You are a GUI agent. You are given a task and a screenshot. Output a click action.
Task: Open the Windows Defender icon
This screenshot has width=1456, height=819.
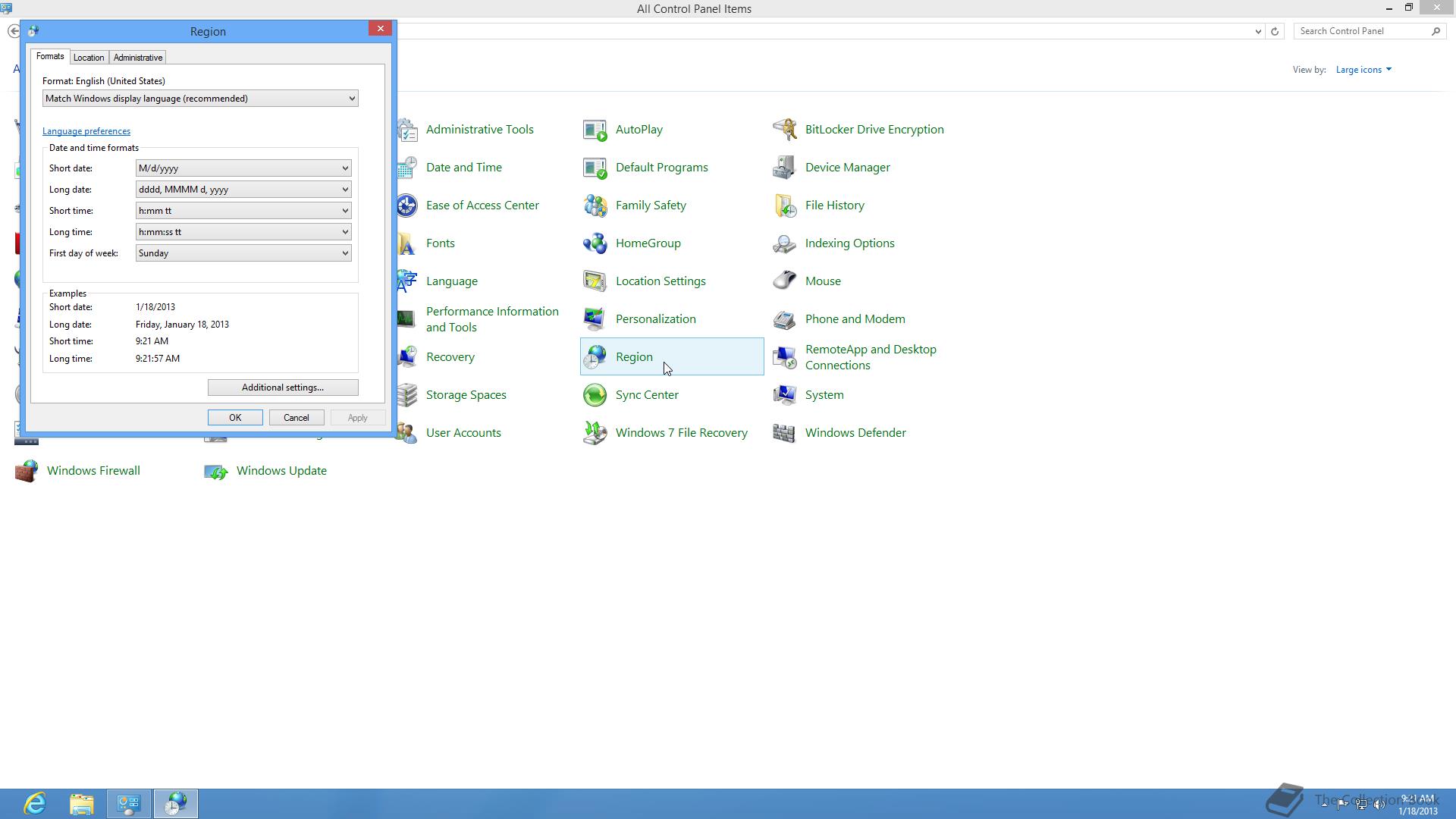(784, 433)
